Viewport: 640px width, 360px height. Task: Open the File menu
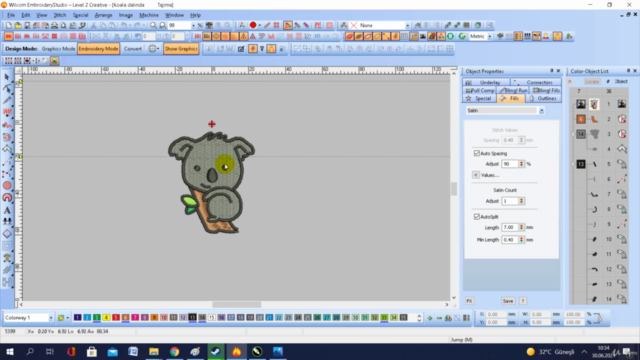pyautogui.click(x=11, y=15)
